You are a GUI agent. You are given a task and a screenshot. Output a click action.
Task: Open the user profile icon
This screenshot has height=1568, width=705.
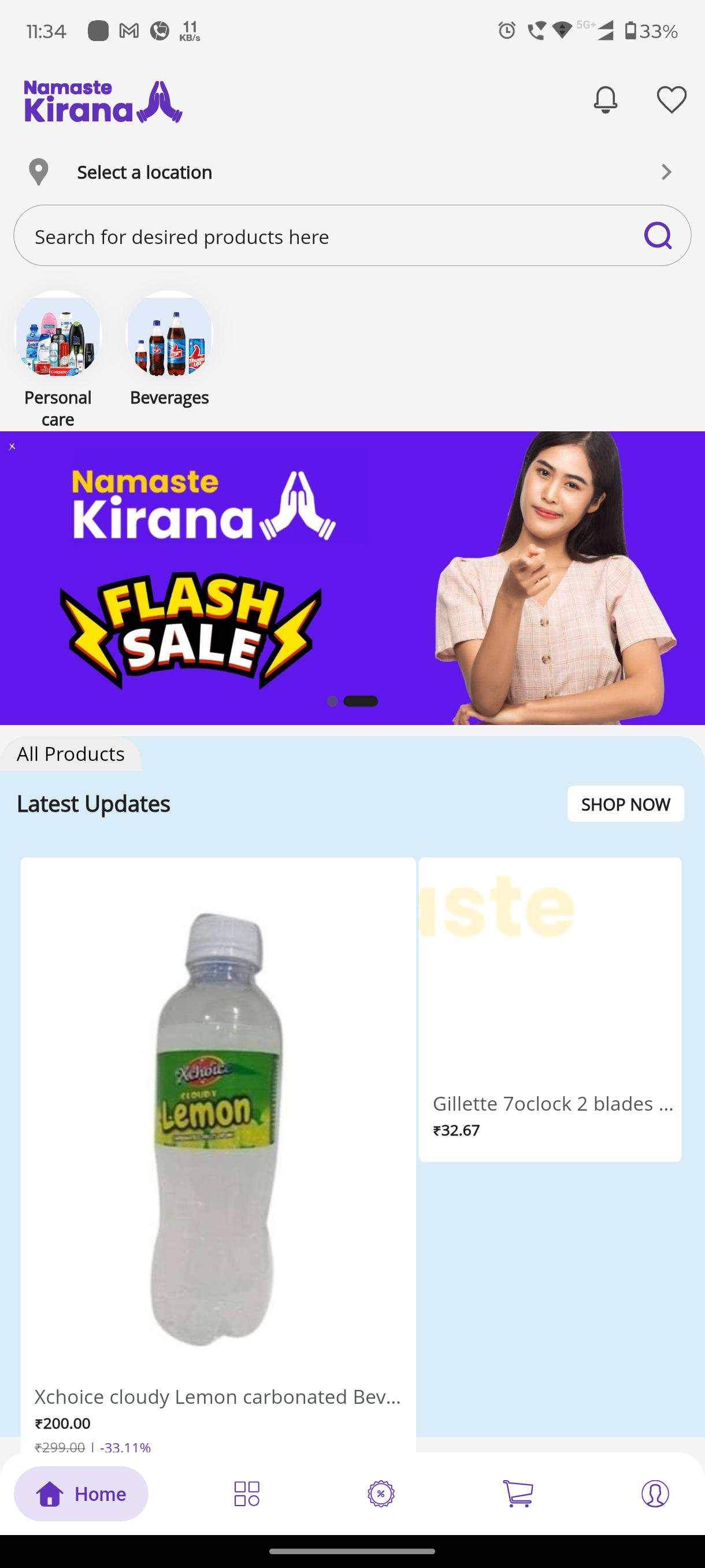pos(655,1494)
